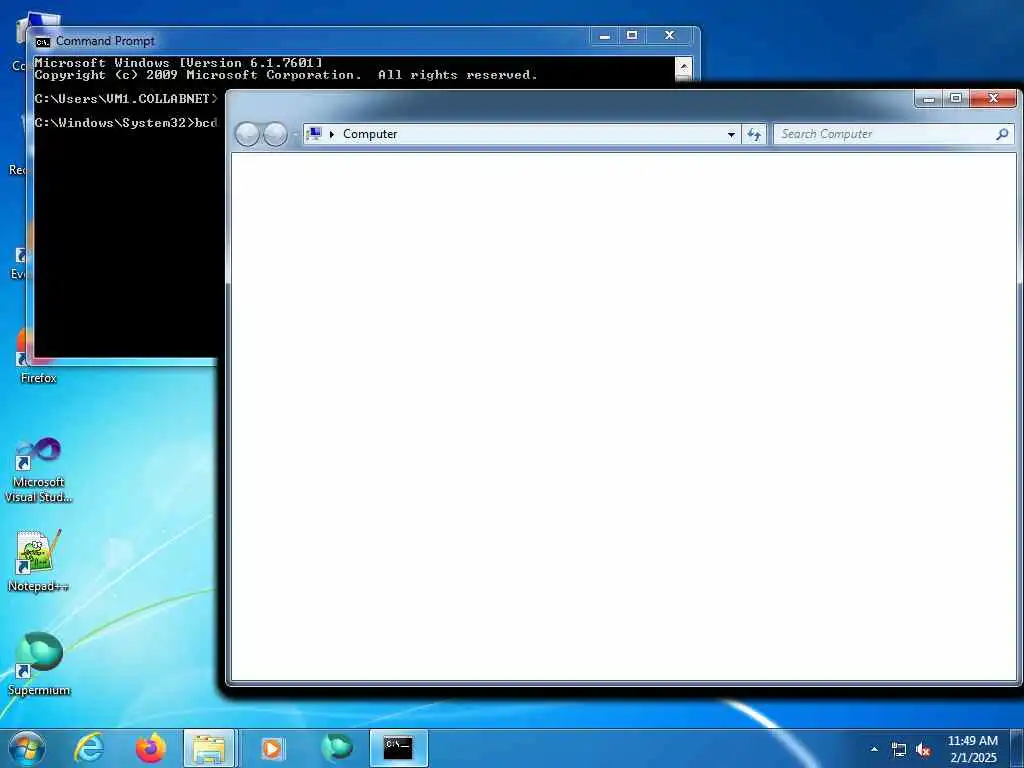This screenshot has width=1024, height=768.
Task: Click the magnifier icon in search box
Action: (x=1002, y=134)
